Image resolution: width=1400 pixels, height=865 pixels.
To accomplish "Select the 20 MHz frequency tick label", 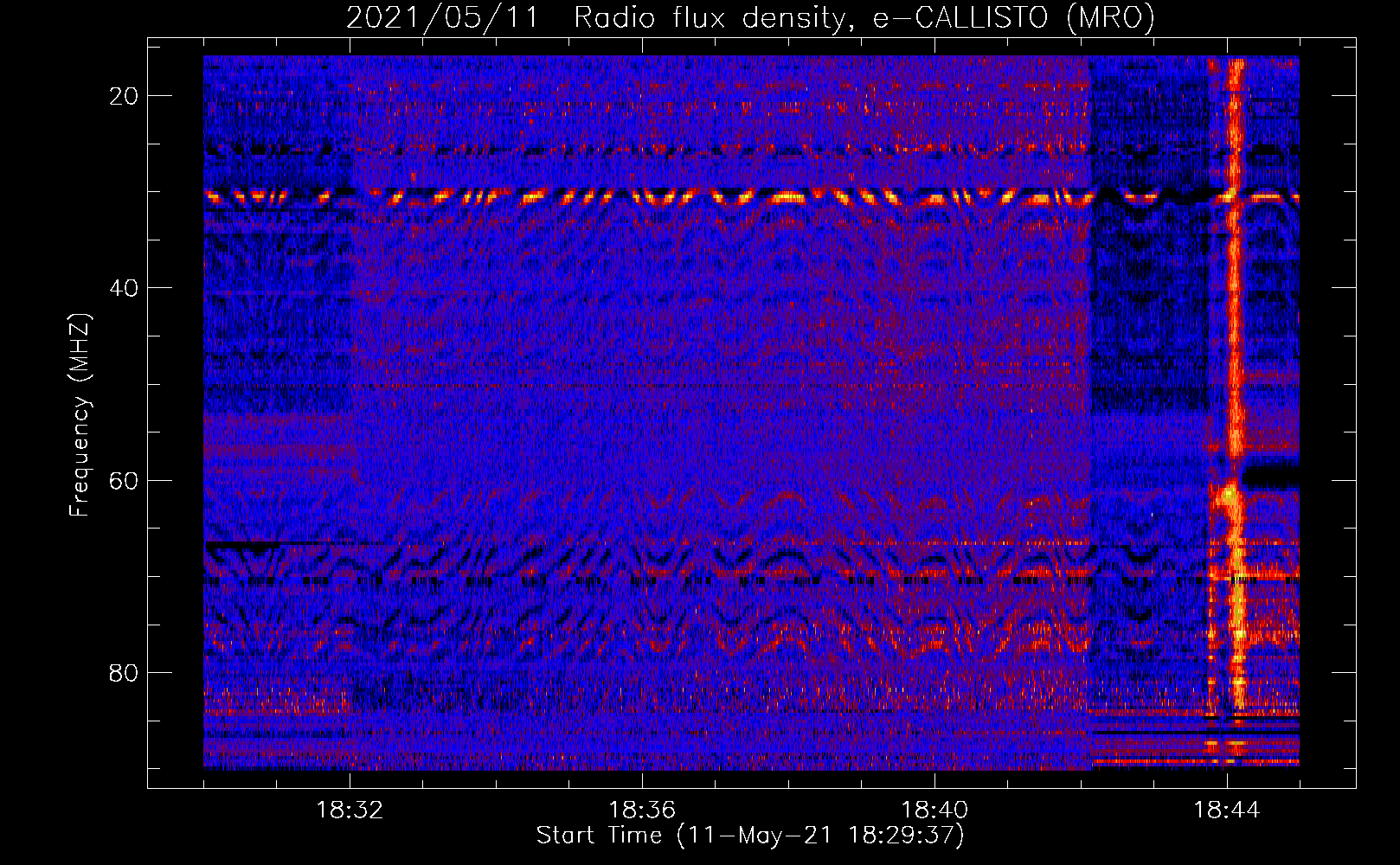I will 124,96.
